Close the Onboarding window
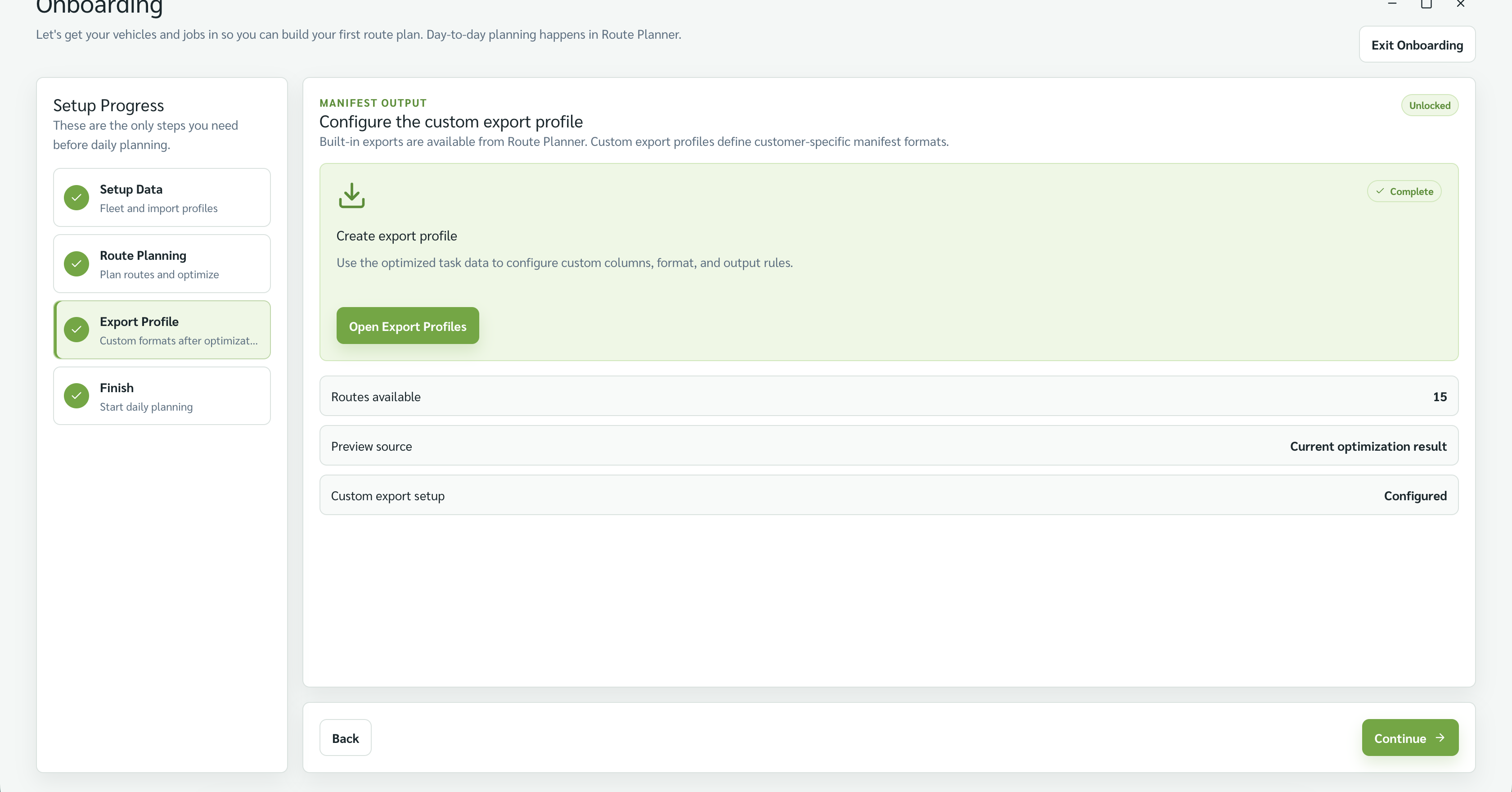 (1461, 4)
